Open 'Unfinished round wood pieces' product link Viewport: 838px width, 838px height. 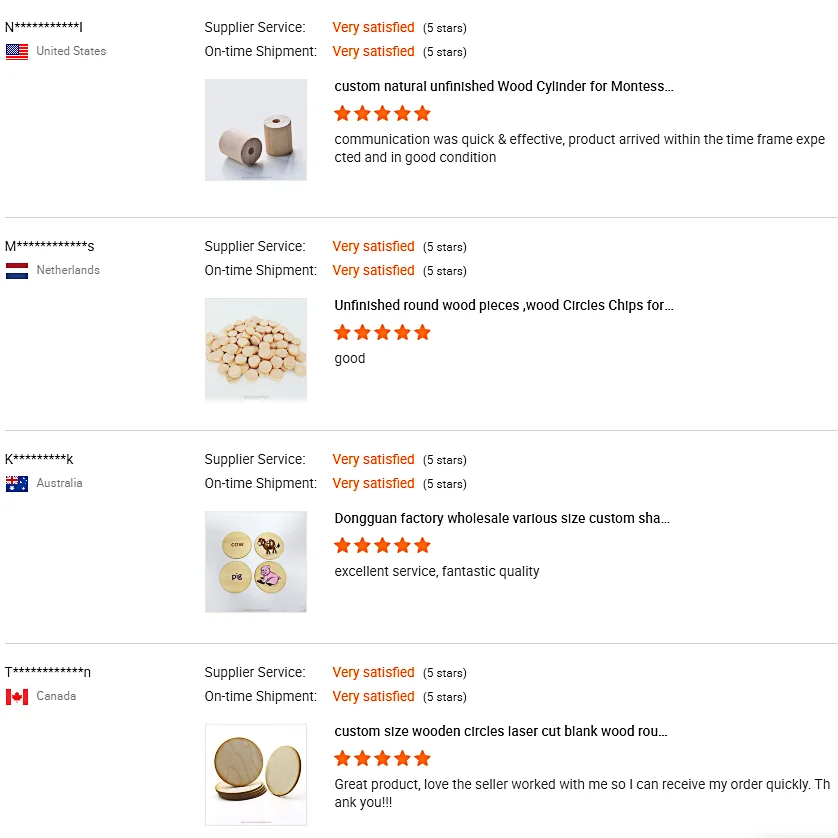(x=504, y=305)
